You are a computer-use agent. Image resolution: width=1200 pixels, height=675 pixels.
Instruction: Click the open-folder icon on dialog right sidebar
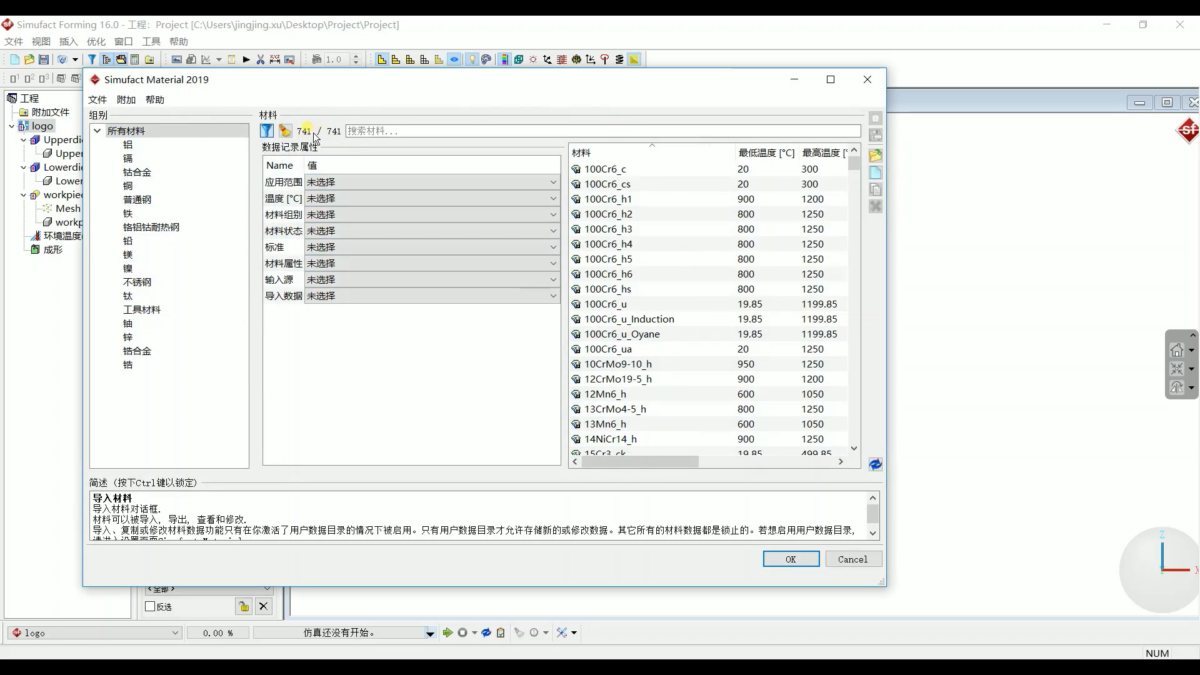pyautogui.click(x=875, y=155)
